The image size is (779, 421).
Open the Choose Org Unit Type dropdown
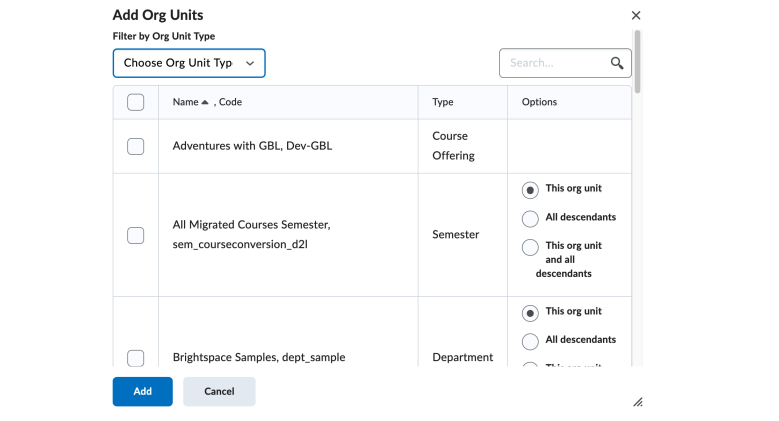[189, 63]
